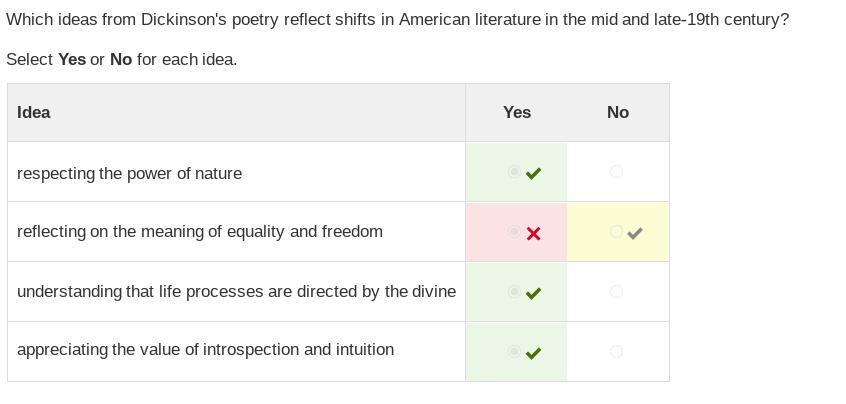Pick Yes for introspection and intuition

[x=514, y=352]
